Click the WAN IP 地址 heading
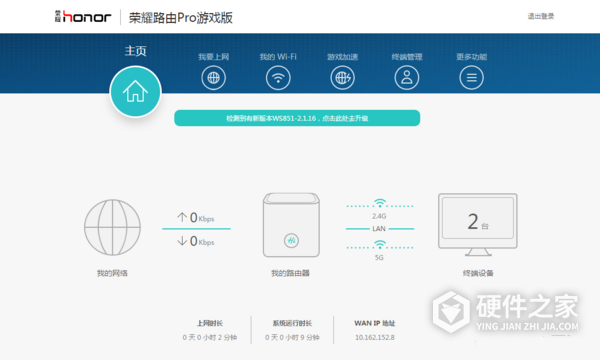The width and height of the screenshot is (600, 360). pos(375,323)
